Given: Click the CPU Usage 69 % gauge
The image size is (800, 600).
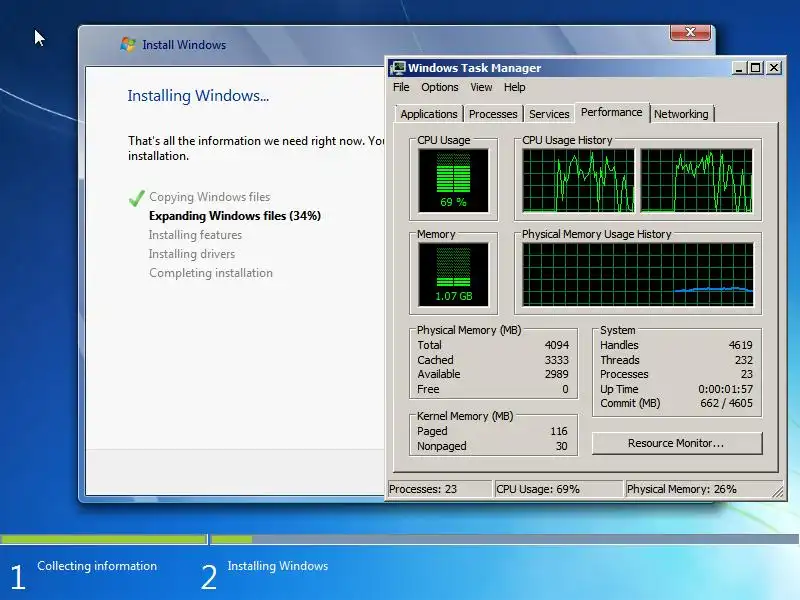Looking at the screenshot, I should click(453, 181).
